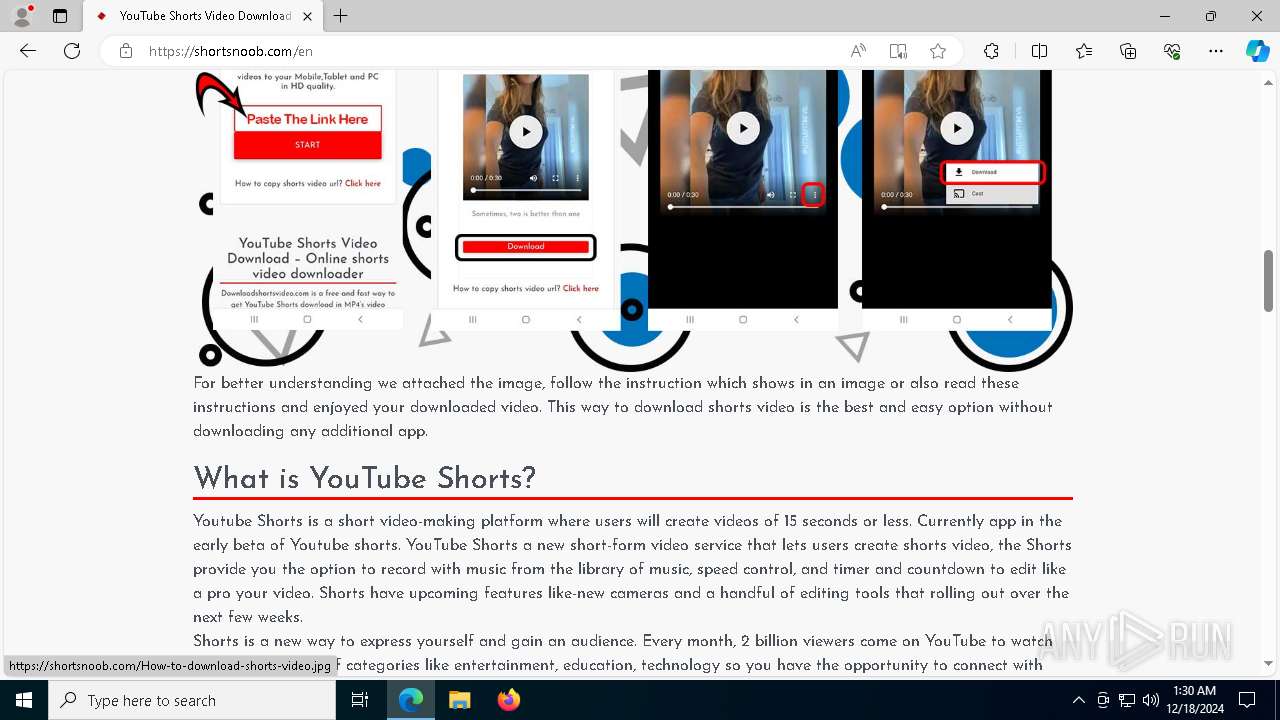The image size is (1280, 720).
Task: Open the clock showing 1:30 AM
Action: [1194, 700]
